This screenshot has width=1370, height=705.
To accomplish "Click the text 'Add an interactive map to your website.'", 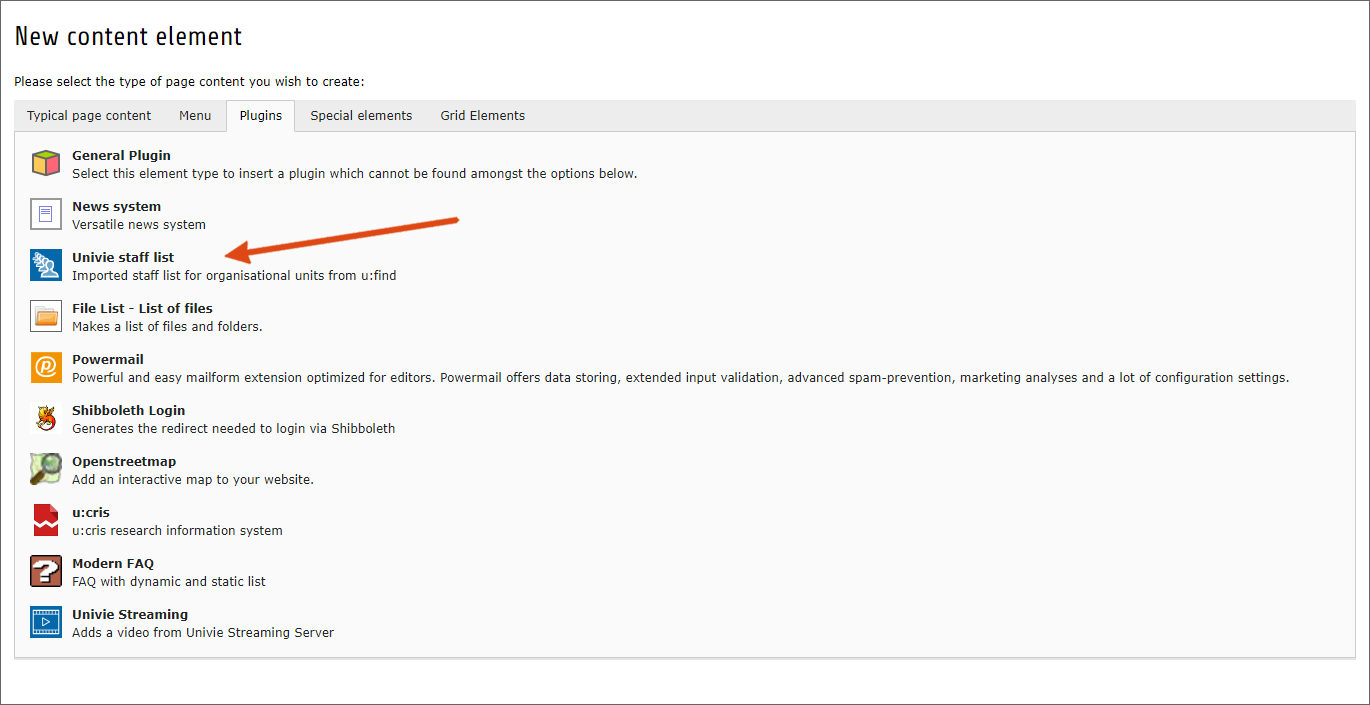I will point(193,480).
